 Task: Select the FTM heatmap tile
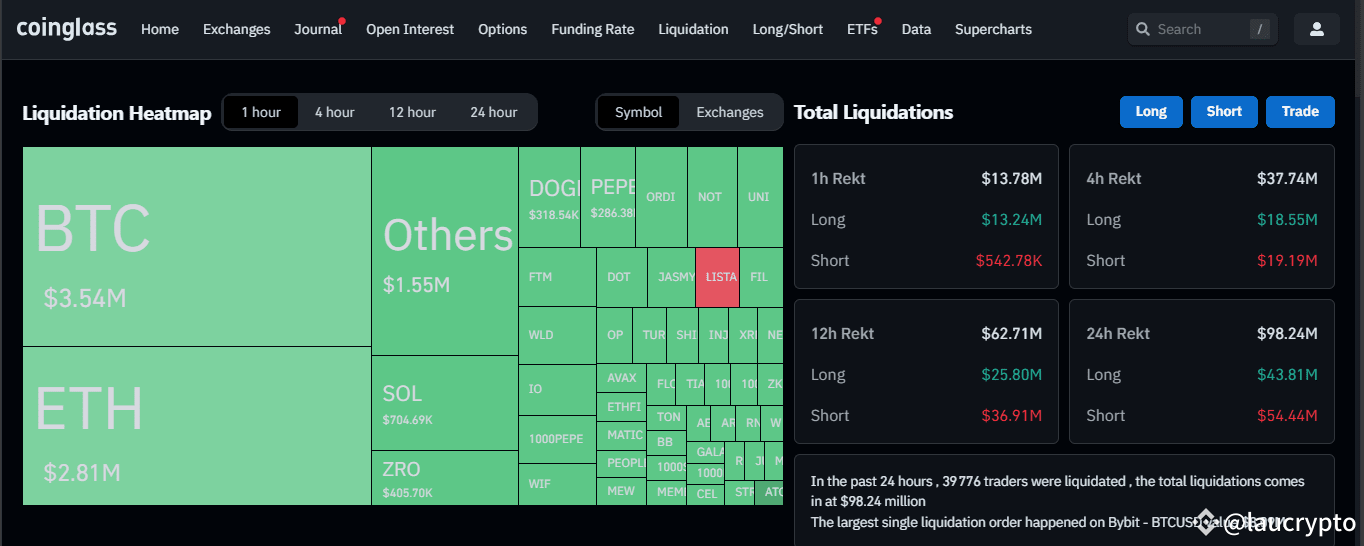click(558, 277)
